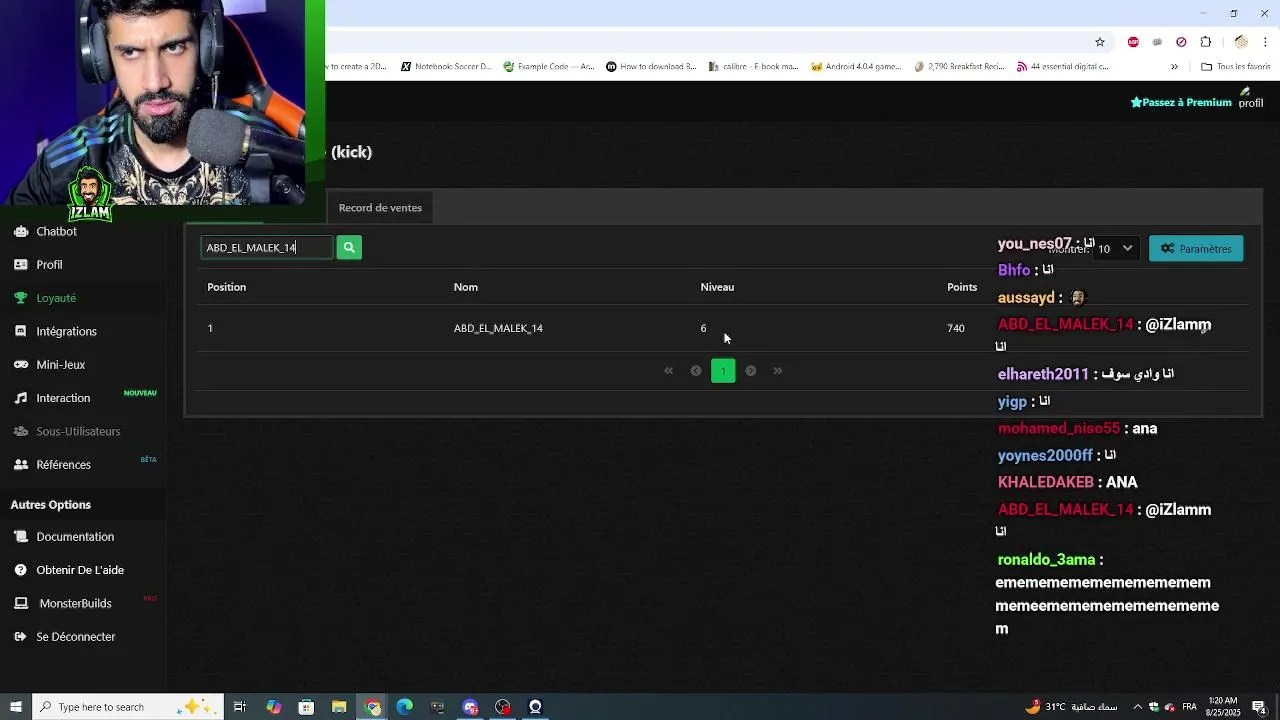Screen dimensions: 1280x720
Task: Switch to Chrome in the taskbar
Action: (373, 707)
